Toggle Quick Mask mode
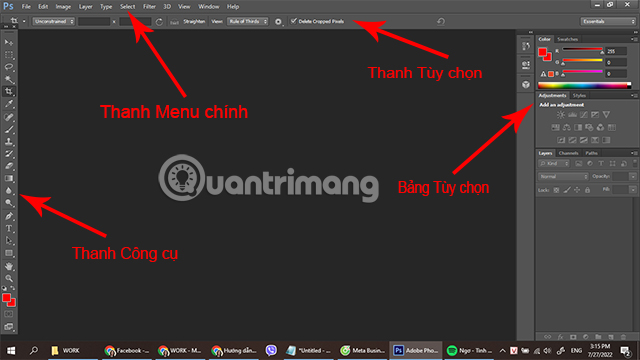The image size is (640, 360). pyautogui.click(x=9, y=314)
